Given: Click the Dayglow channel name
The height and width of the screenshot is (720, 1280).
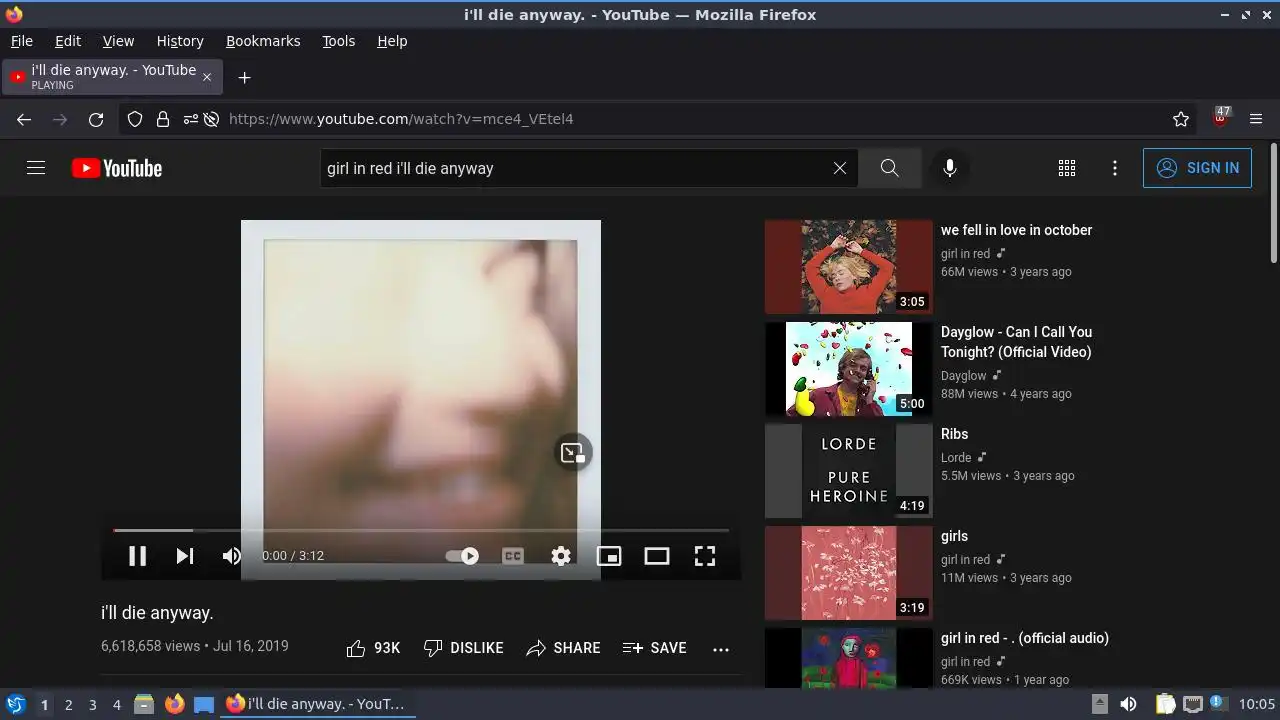Looking at the screenshot, I should pyautogui.click(x=963, y=376).
